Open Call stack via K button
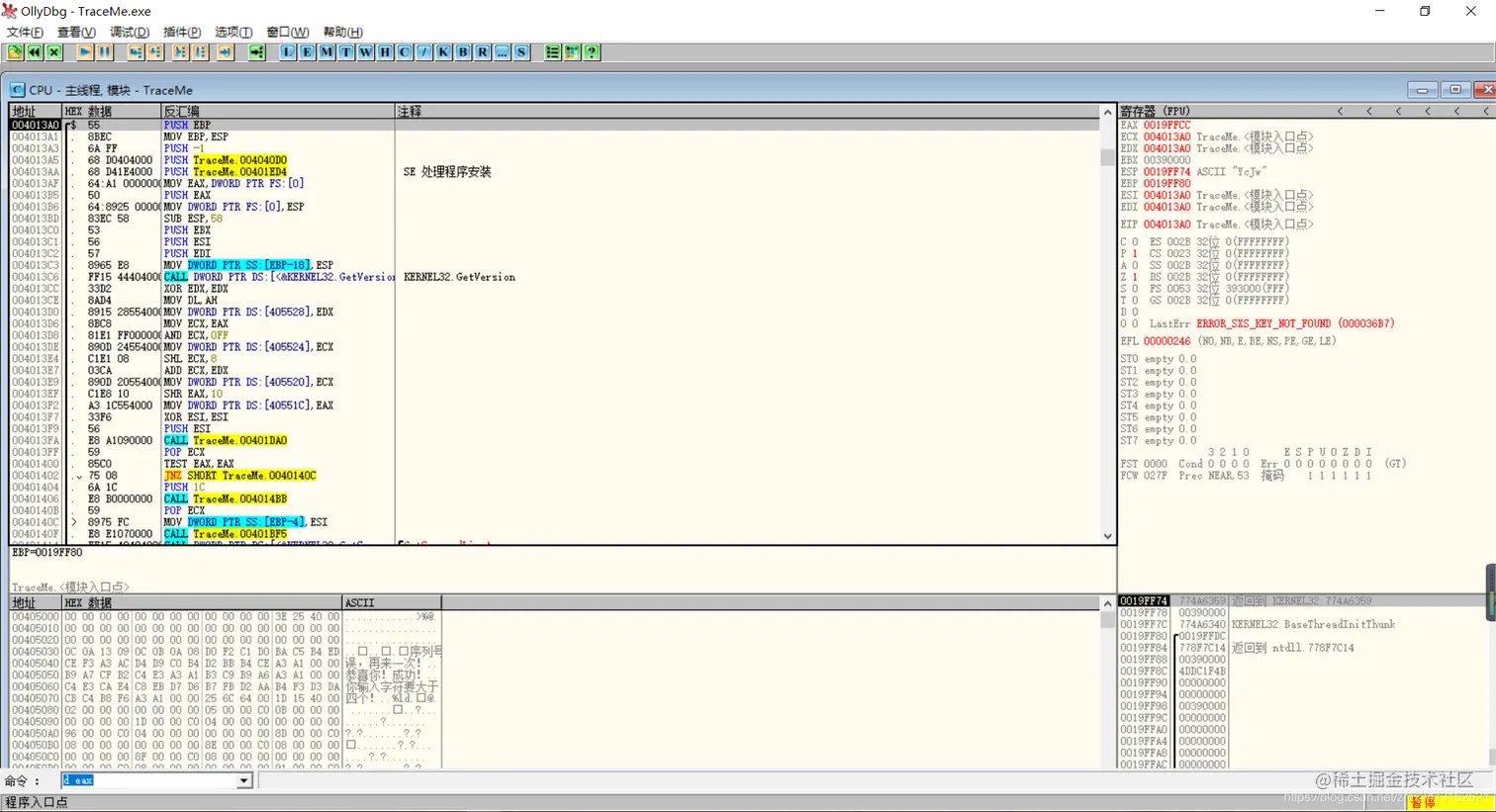The width and height of the screenshot is (1496, 812). (443, 52)
